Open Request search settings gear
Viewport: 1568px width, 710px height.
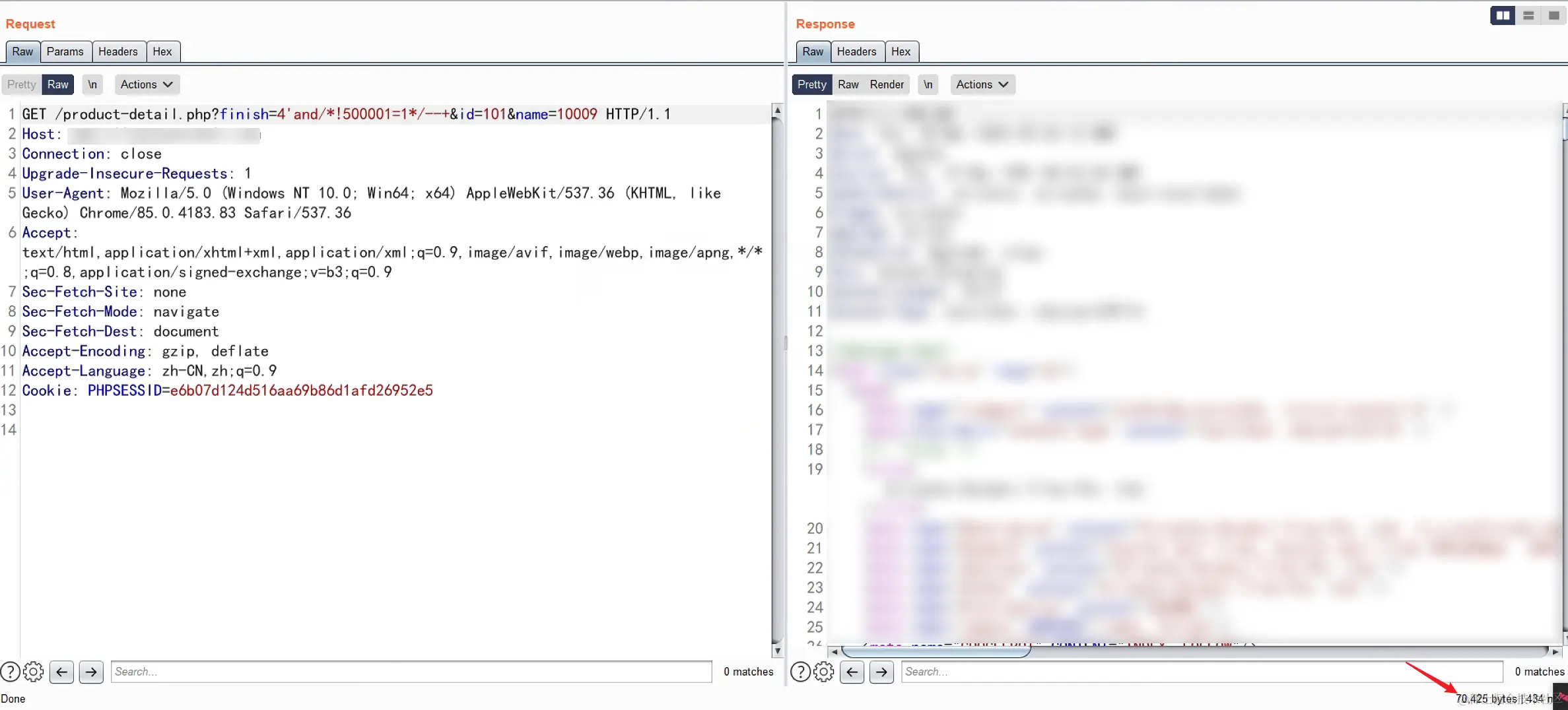34,672
